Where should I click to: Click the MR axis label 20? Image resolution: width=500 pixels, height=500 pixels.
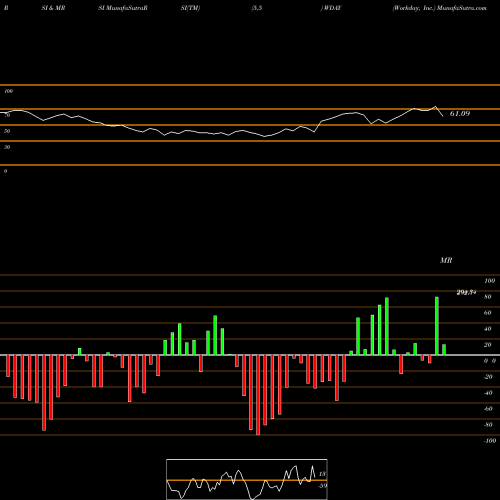click(488, 345)
